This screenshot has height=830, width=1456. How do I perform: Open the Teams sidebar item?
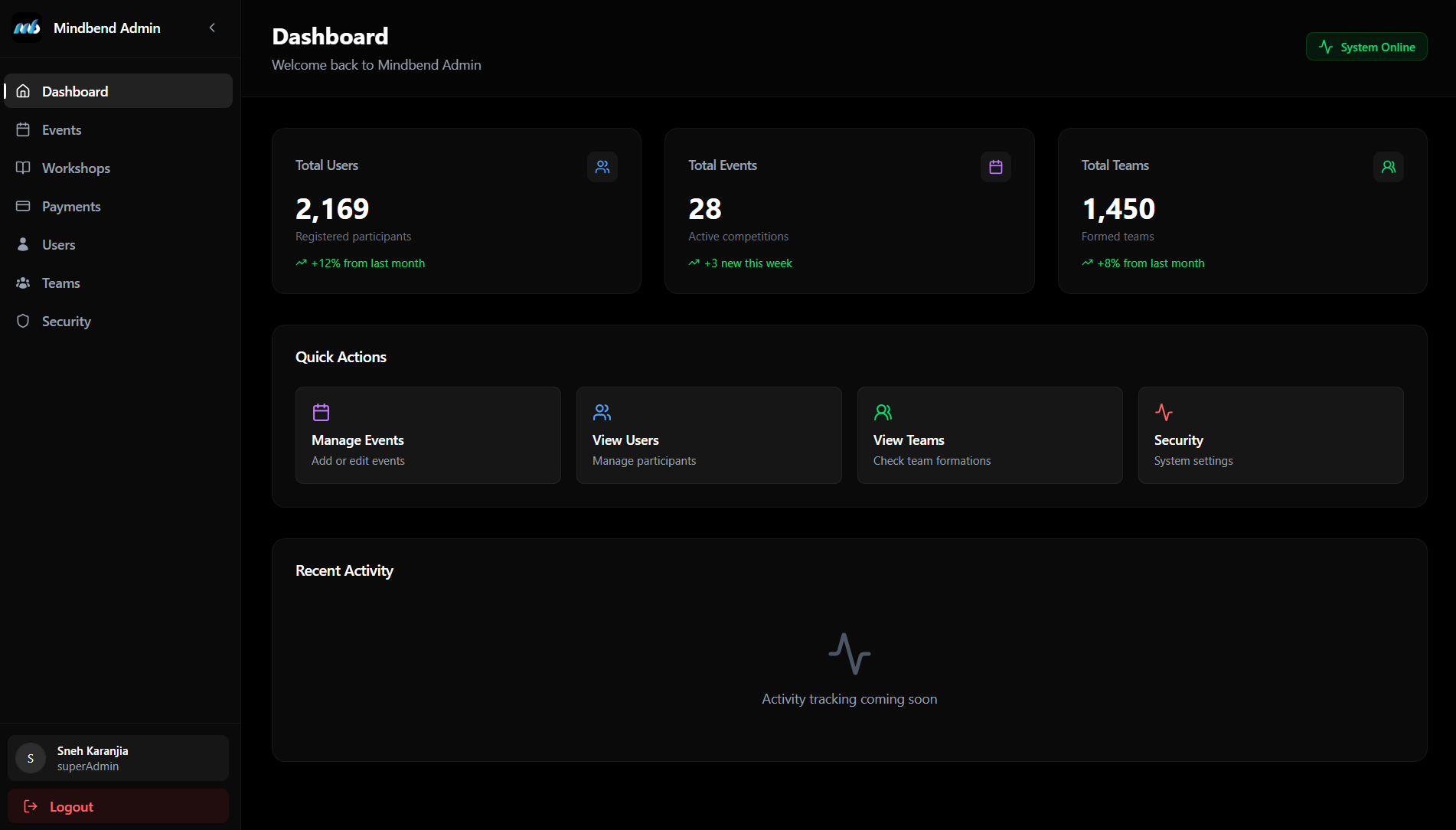coord(119,283)
